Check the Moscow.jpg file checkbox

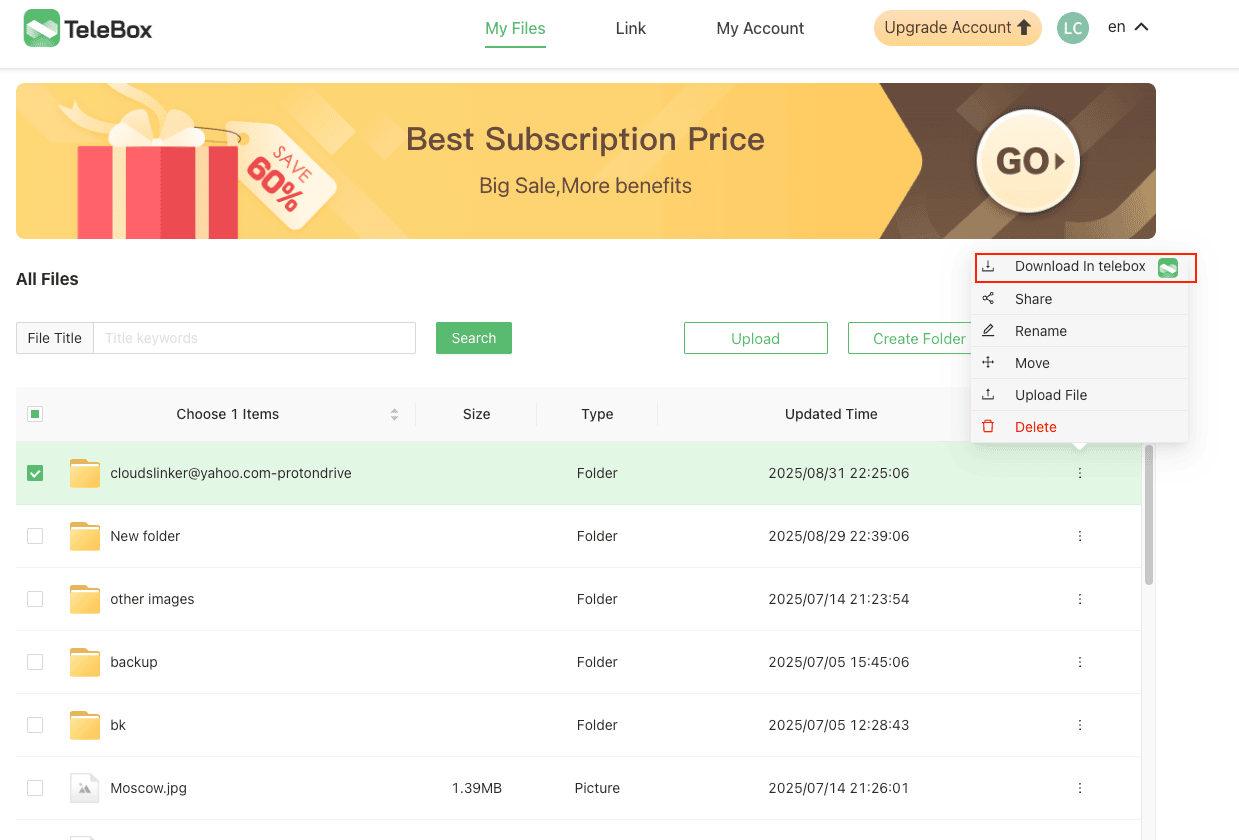[35, 788]
